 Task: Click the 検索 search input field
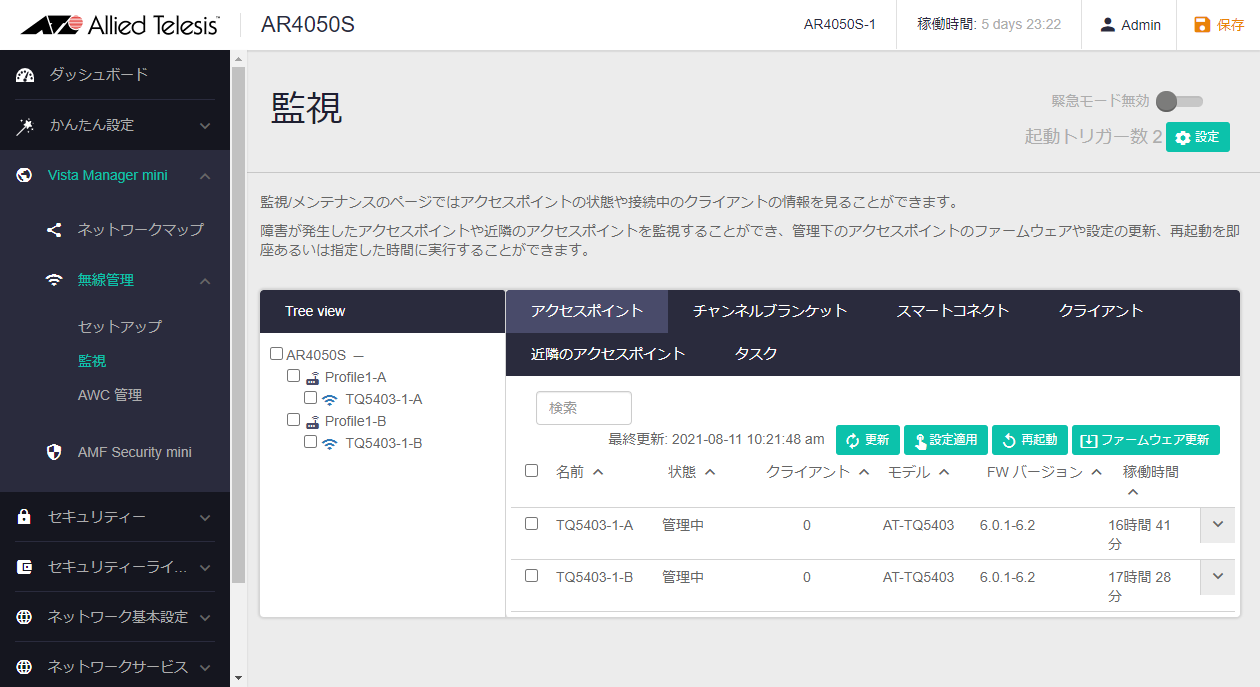click(x=584, y=408)
